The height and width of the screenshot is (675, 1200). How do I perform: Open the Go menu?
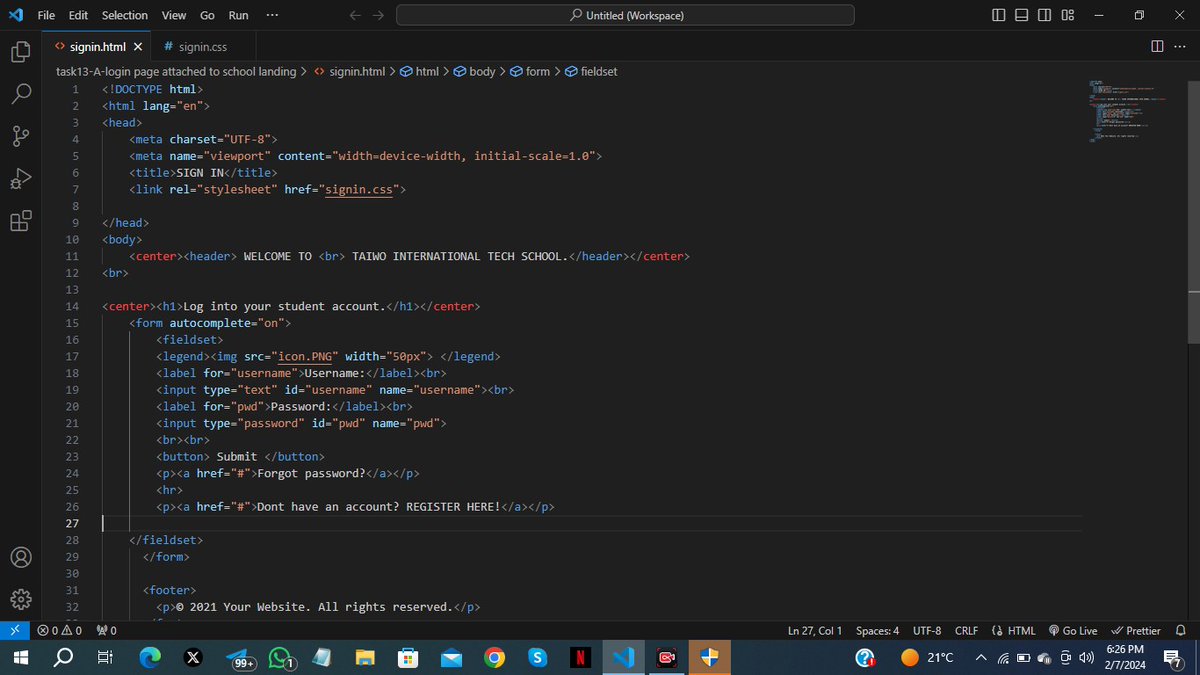point(207,15)
